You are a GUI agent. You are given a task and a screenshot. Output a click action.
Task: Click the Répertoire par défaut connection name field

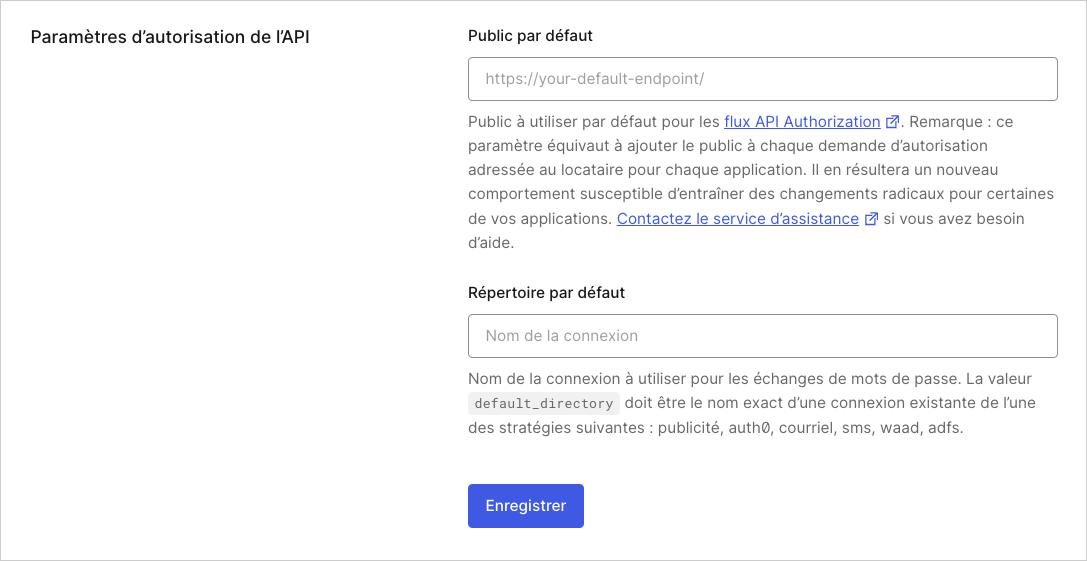pyautogui.click(x=763, y=336)
